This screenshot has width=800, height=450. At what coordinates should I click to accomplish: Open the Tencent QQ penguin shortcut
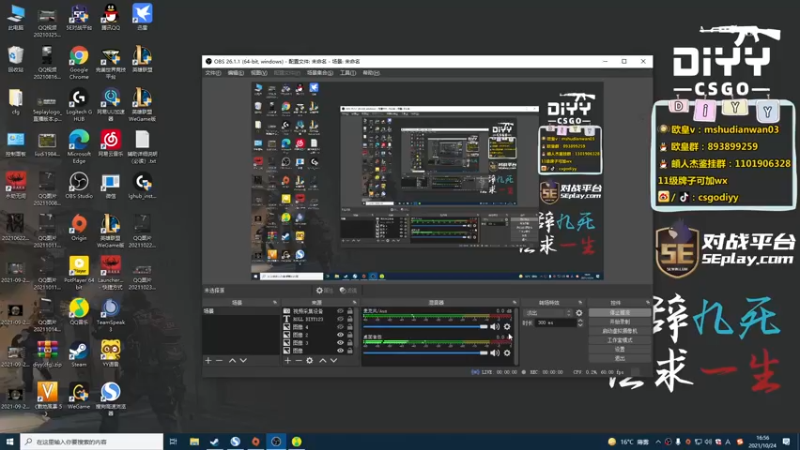pyautogui.click(x=110, y=17)
